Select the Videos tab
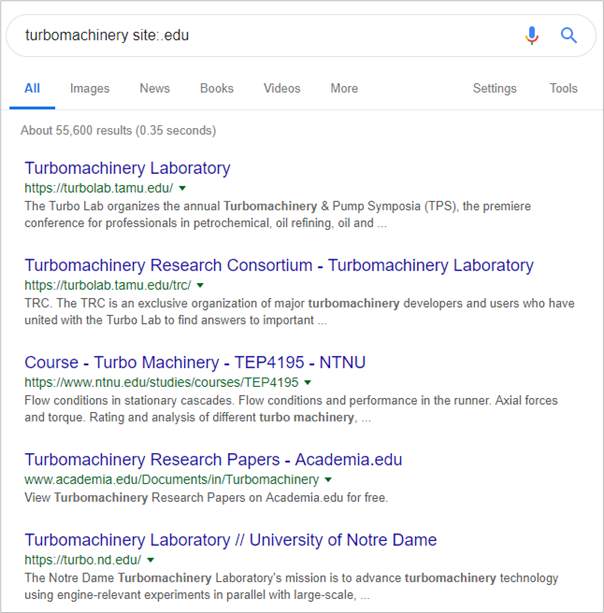This screenshot has width=604, height=613. tap(282, 88)
